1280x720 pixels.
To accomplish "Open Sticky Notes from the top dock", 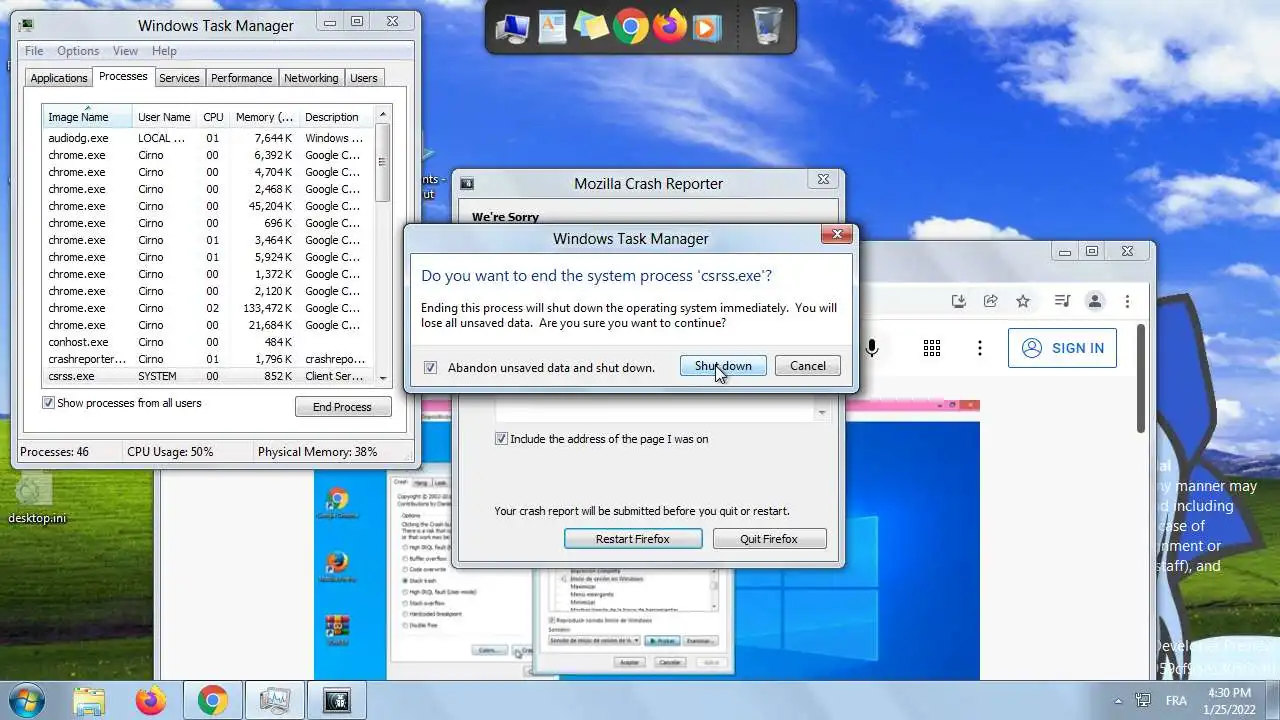I will tap(591, 27).
